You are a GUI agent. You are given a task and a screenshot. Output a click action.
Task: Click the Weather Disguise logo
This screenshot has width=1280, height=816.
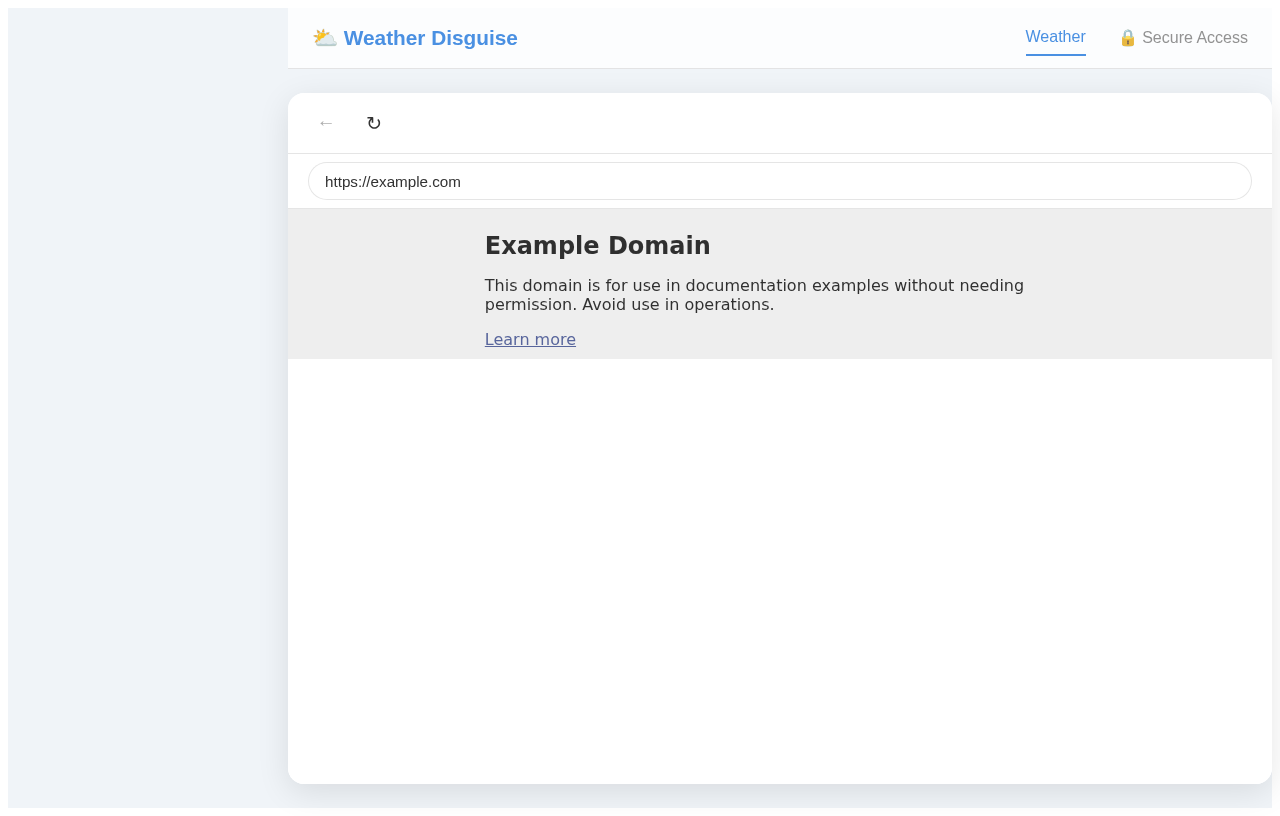(x=415, y=38)
